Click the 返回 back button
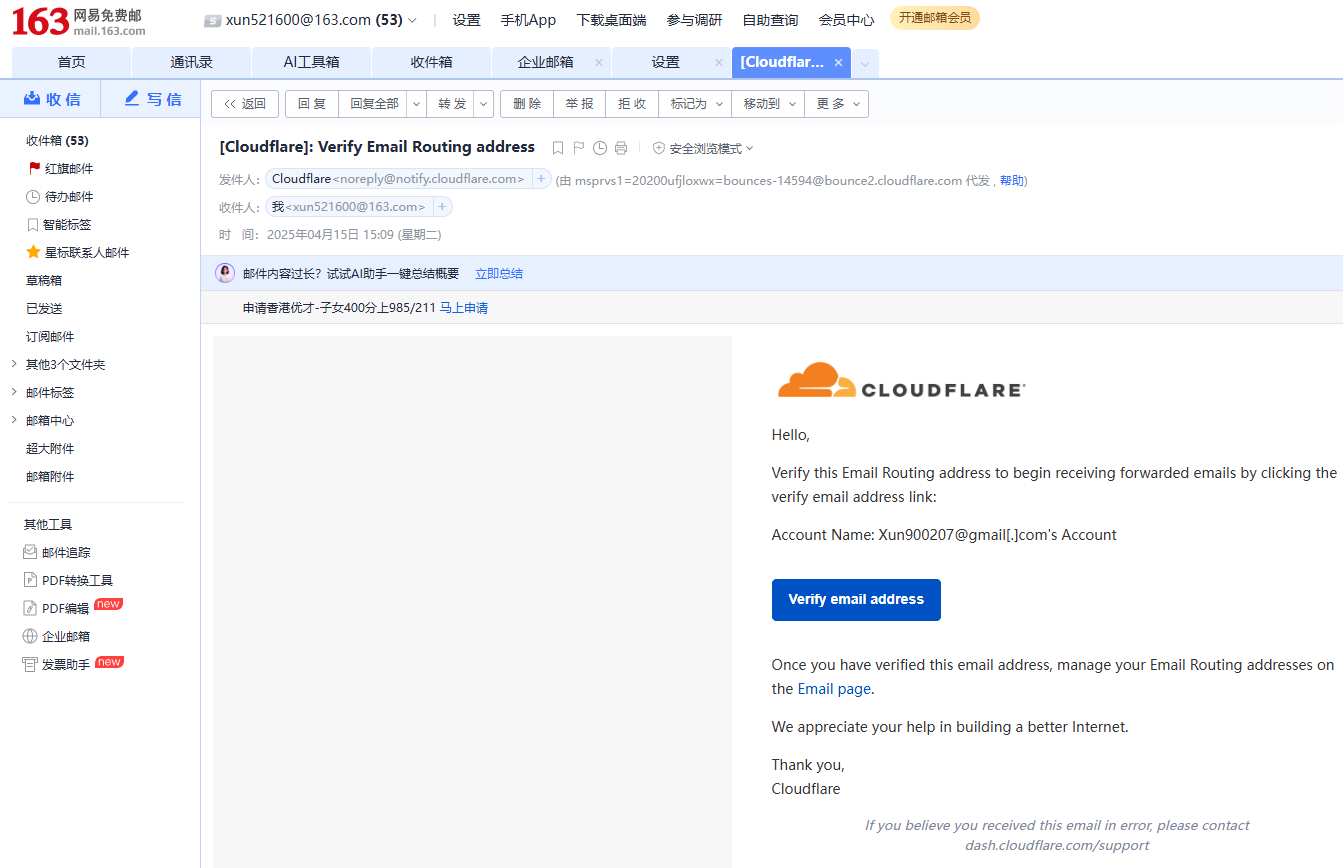Screen dimensions: 1343x868 click(245, 104)
